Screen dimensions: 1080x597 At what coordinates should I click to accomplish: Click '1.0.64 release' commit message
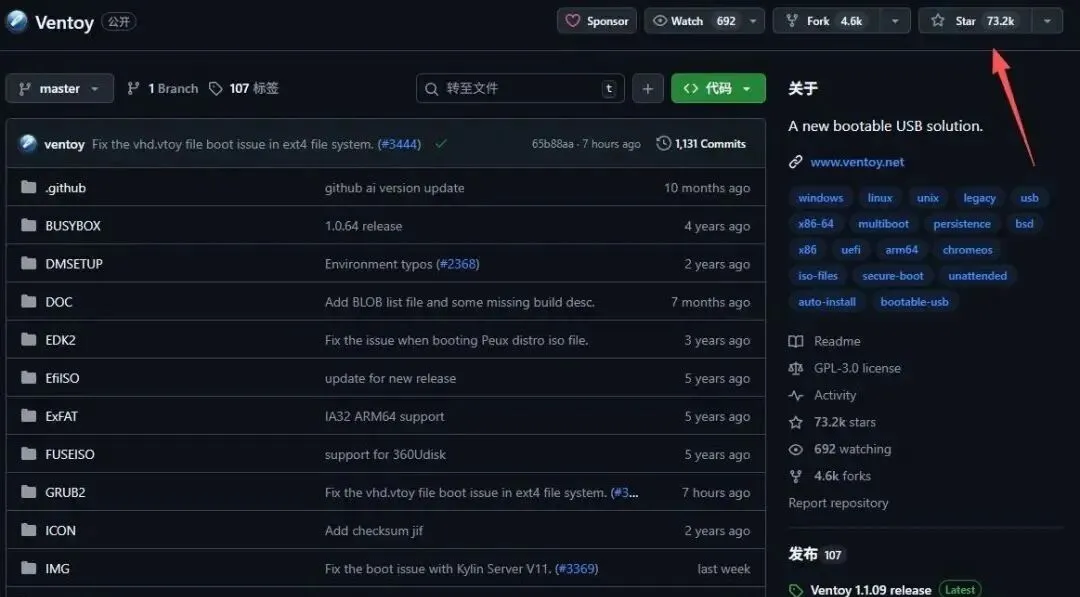[364, 226]
